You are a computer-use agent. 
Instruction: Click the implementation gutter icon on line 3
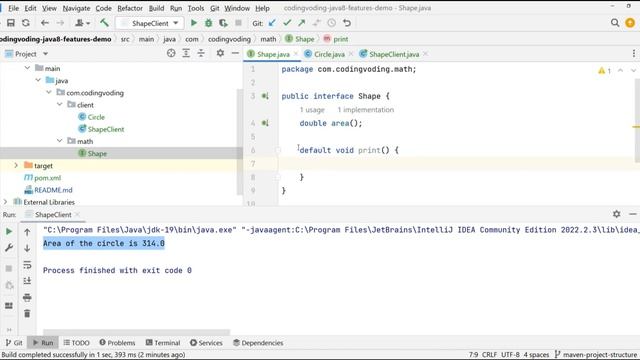pos(265,96)
